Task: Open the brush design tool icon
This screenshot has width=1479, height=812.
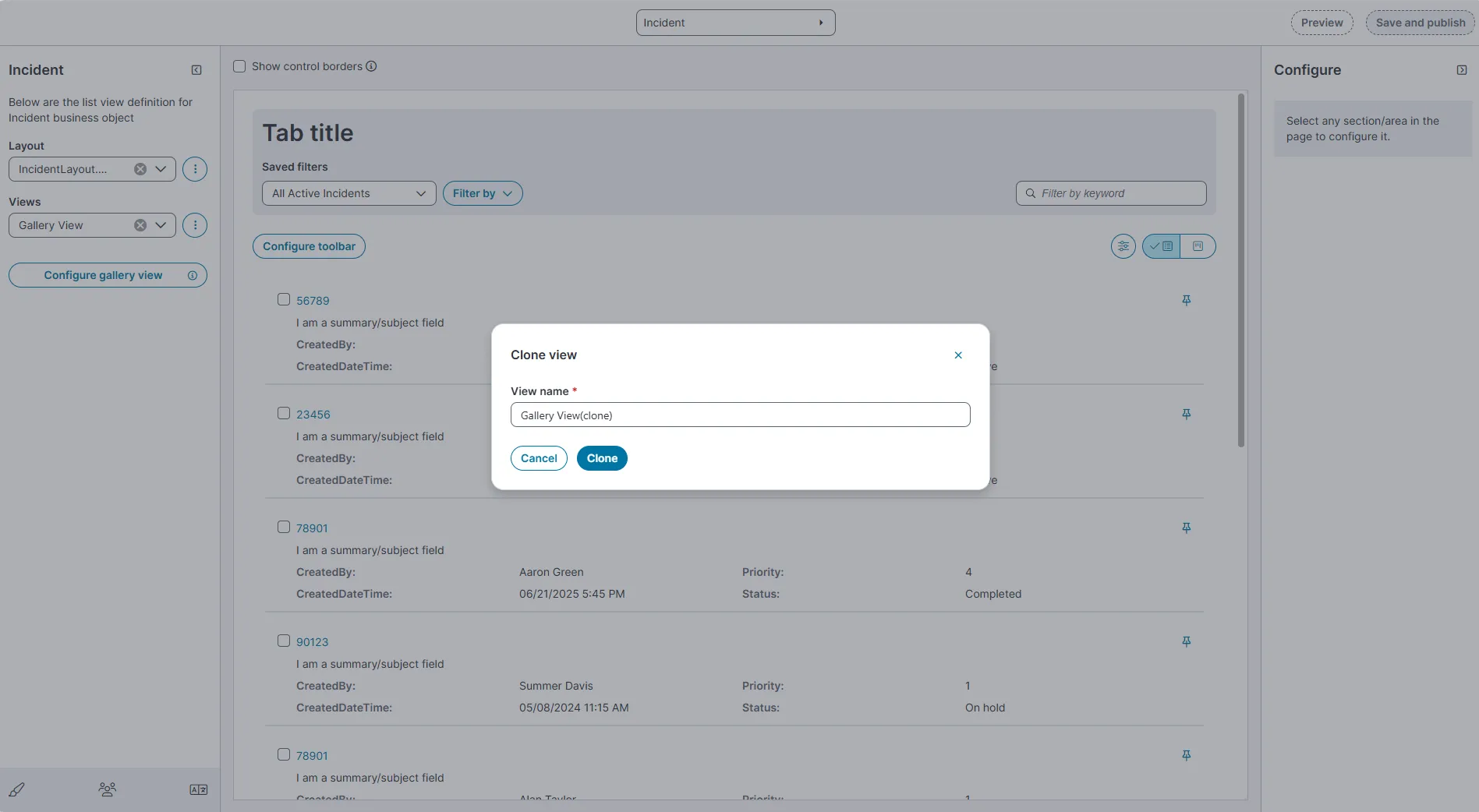Action: click(x=16, y=789)
